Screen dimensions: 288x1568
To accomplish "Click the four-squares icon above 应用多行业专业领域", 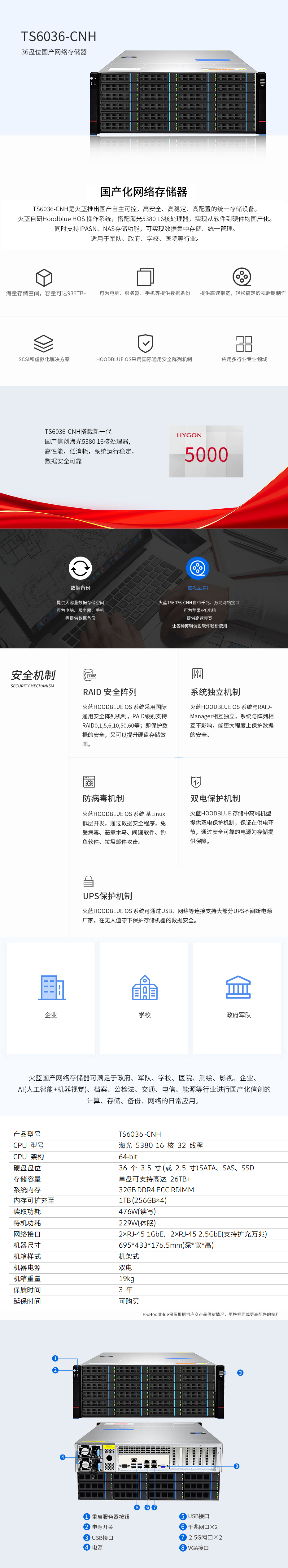I will (x=244, y=344).
